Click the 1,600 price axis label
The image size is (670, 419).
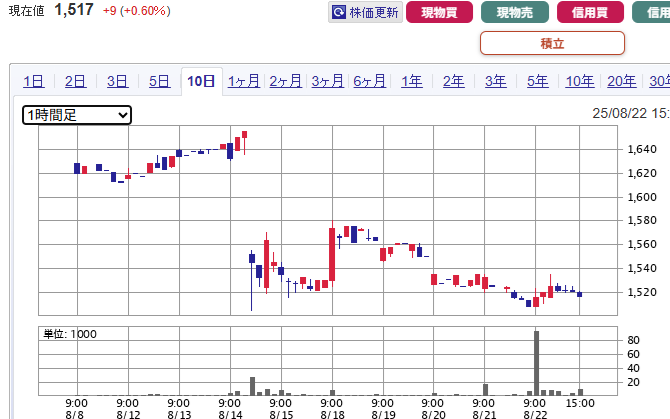pyautogui.click(x=642, y=197)
